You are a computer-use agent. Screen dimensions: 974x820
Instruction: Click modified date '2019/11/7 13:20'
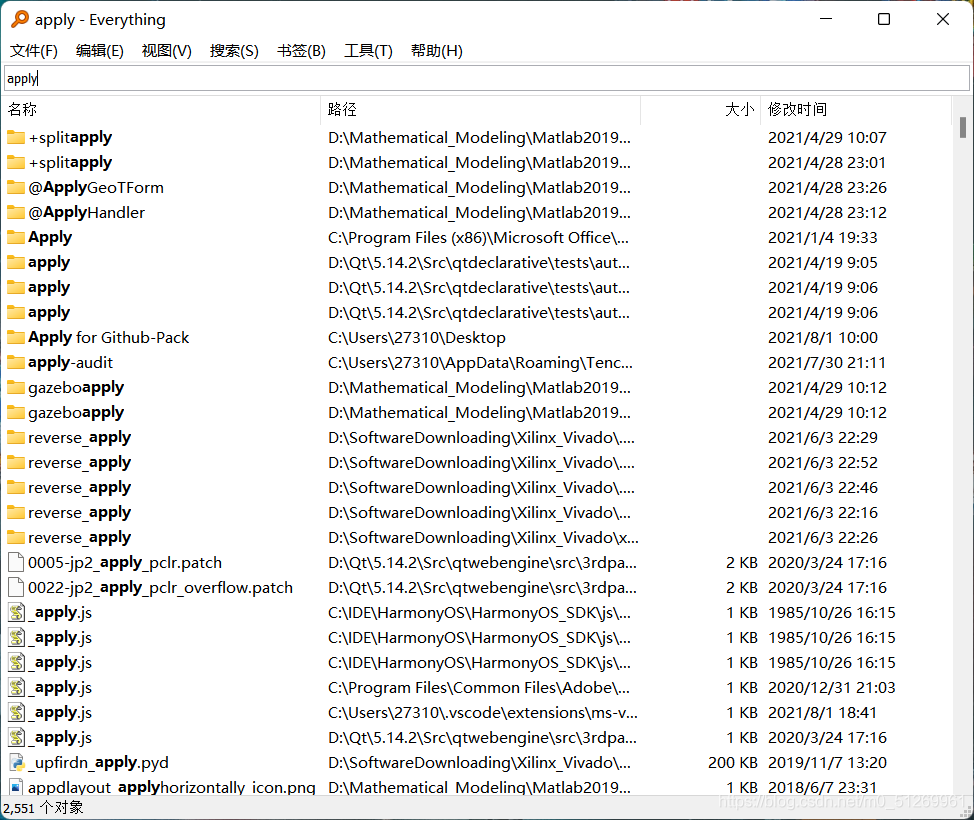tap(827, 762)
